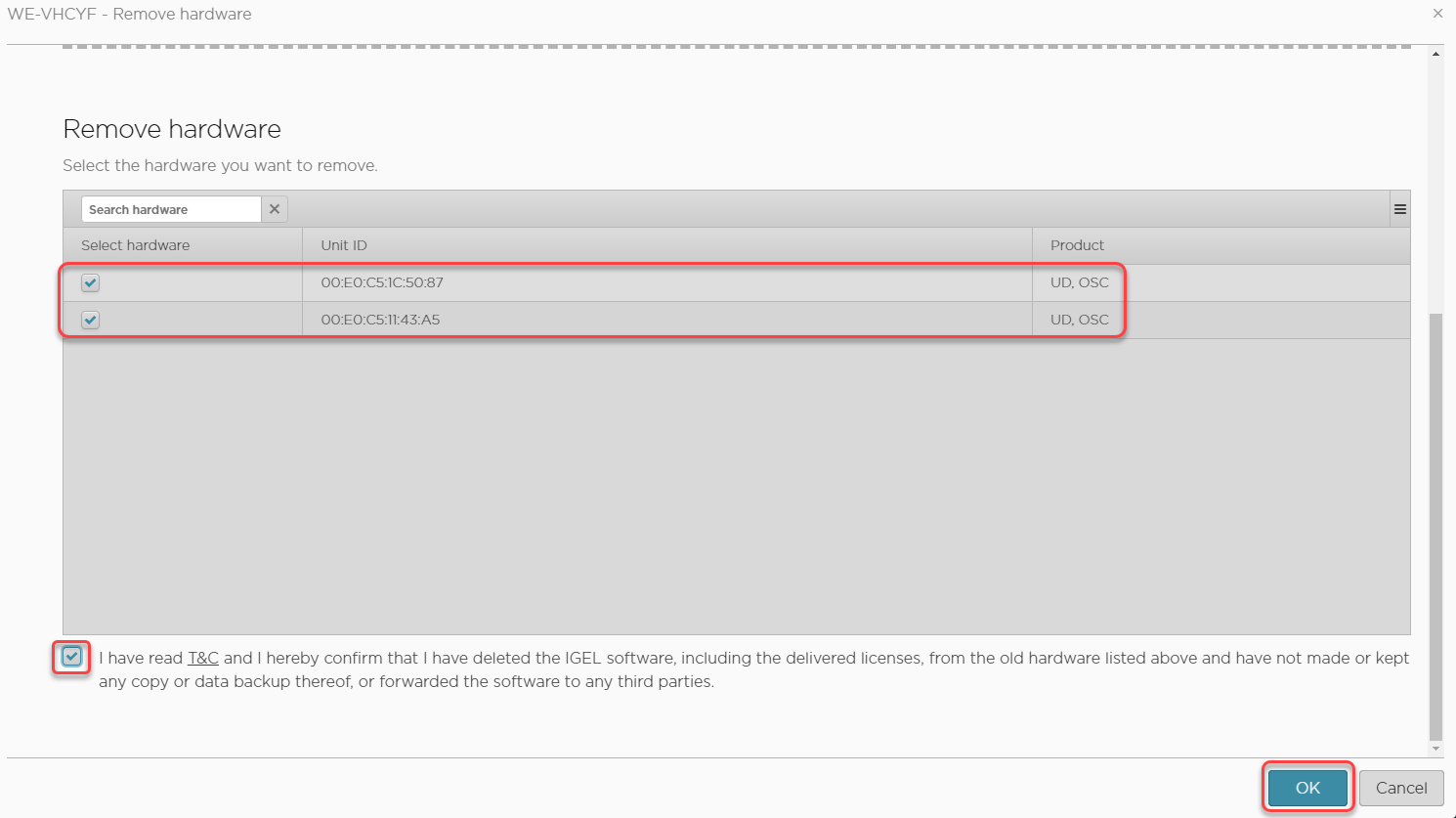Click the scrollbar up arrow

(x=1435, y=54)
